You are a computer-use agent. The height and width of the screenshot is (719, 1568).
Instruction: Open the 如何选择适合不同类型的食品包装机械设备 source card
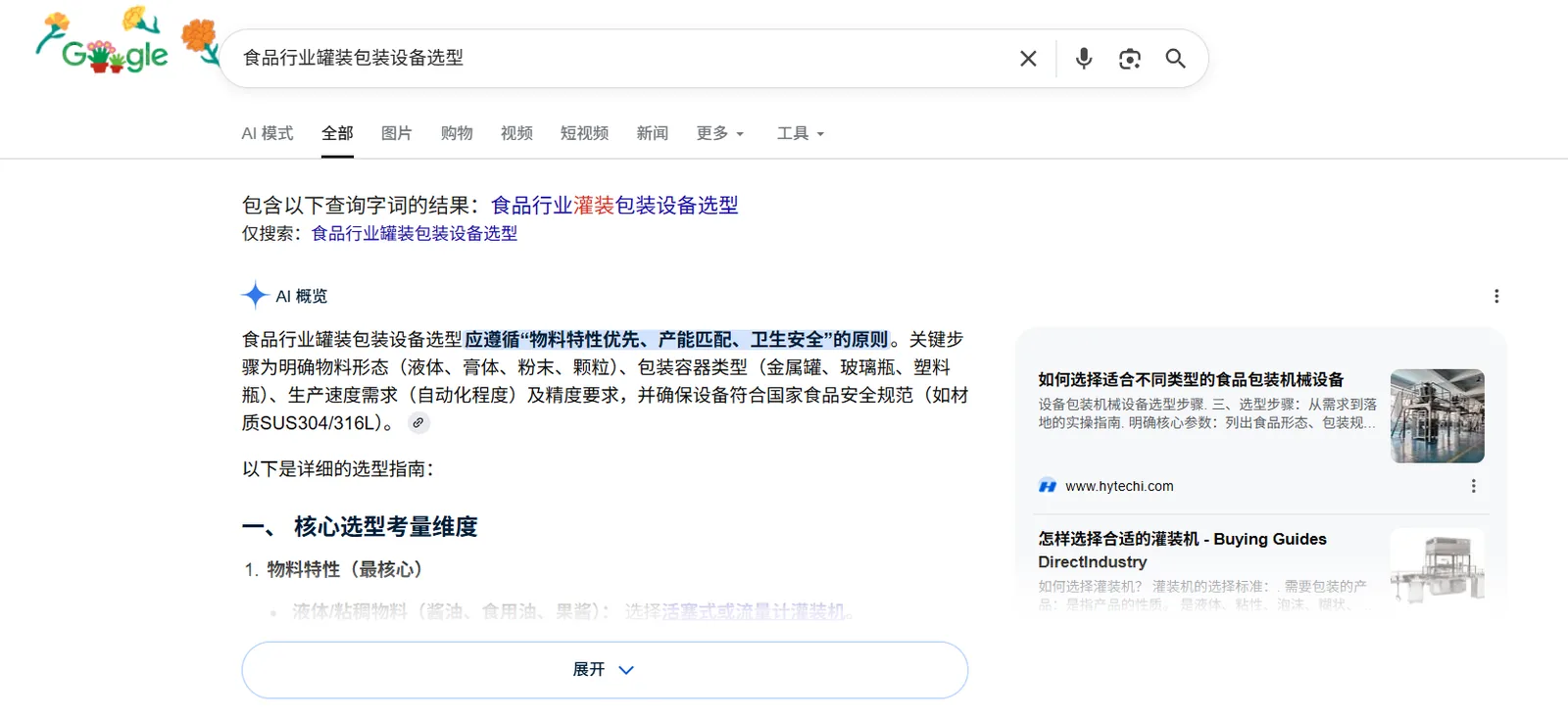coord(1191,379)
